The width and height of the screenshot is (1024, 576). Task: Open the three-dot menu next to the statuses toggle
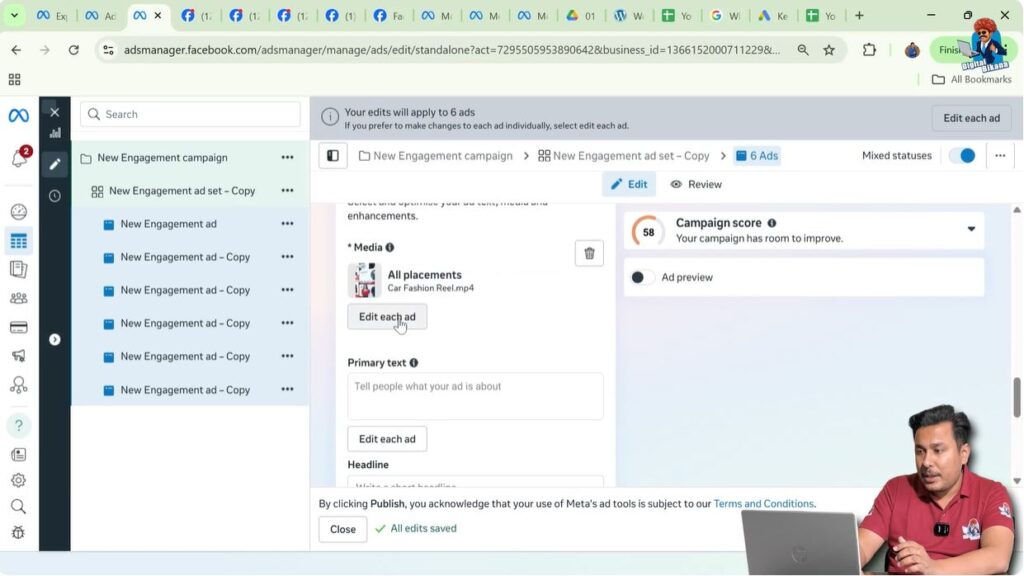click(x=1000, y=155)
